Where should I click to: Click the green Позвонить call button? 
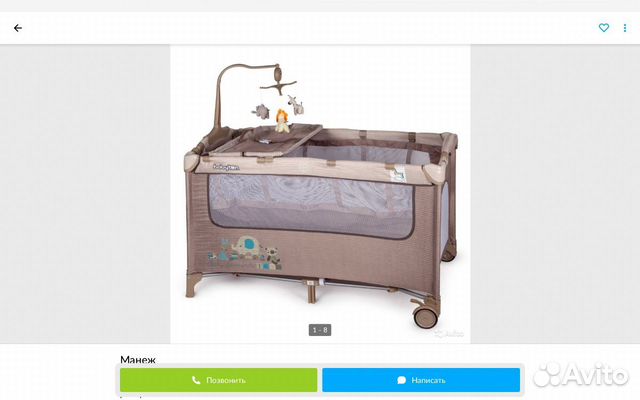218,380
